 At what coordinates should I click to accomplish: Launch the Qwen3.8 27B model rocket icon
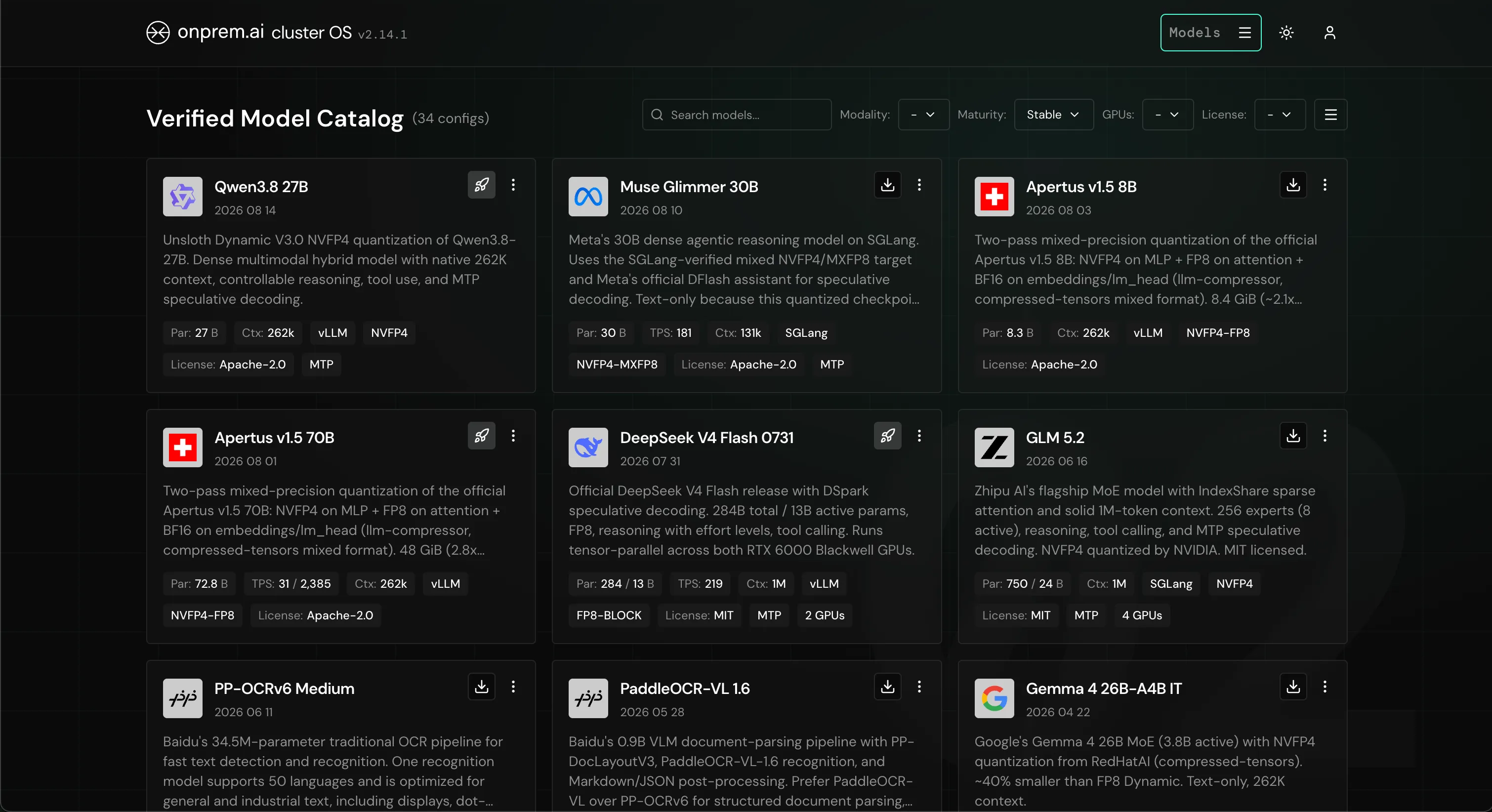481,185
